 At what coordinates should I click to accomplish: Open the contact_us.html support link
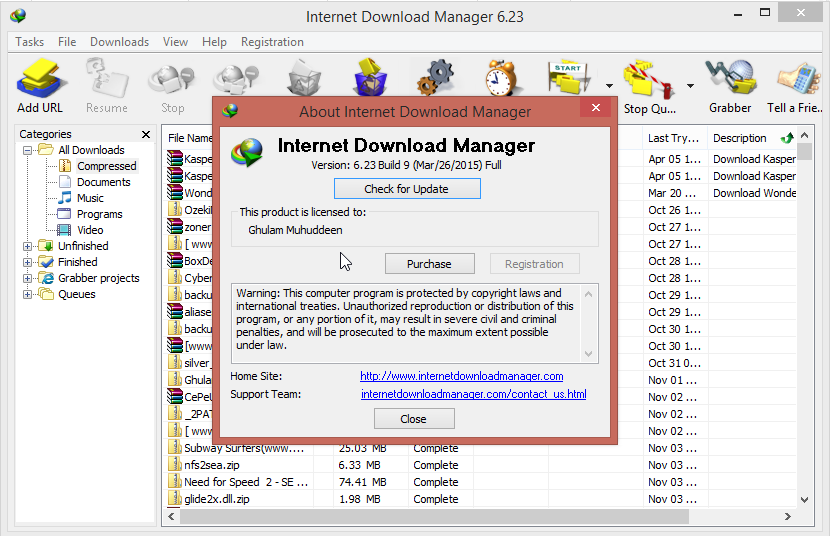(473, 394)
